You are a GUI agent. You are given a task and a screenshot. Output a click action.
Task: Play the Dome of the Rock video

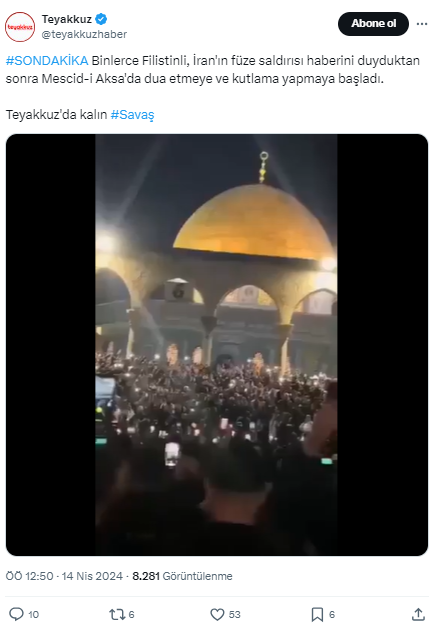[x=217, y=345]
